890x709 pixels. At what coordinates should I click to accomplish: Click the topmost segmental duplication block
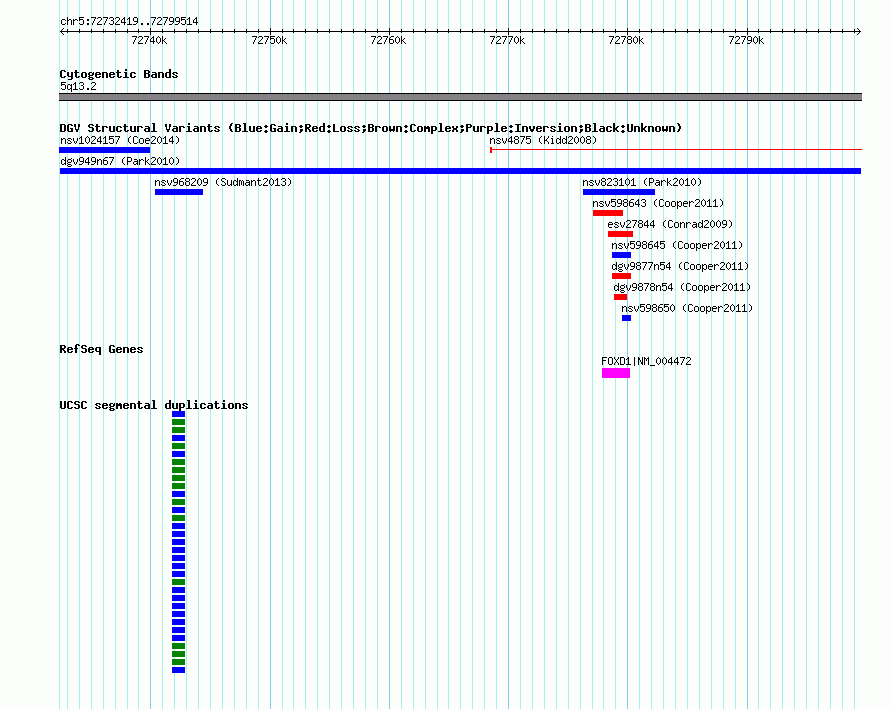pos(179,414)
